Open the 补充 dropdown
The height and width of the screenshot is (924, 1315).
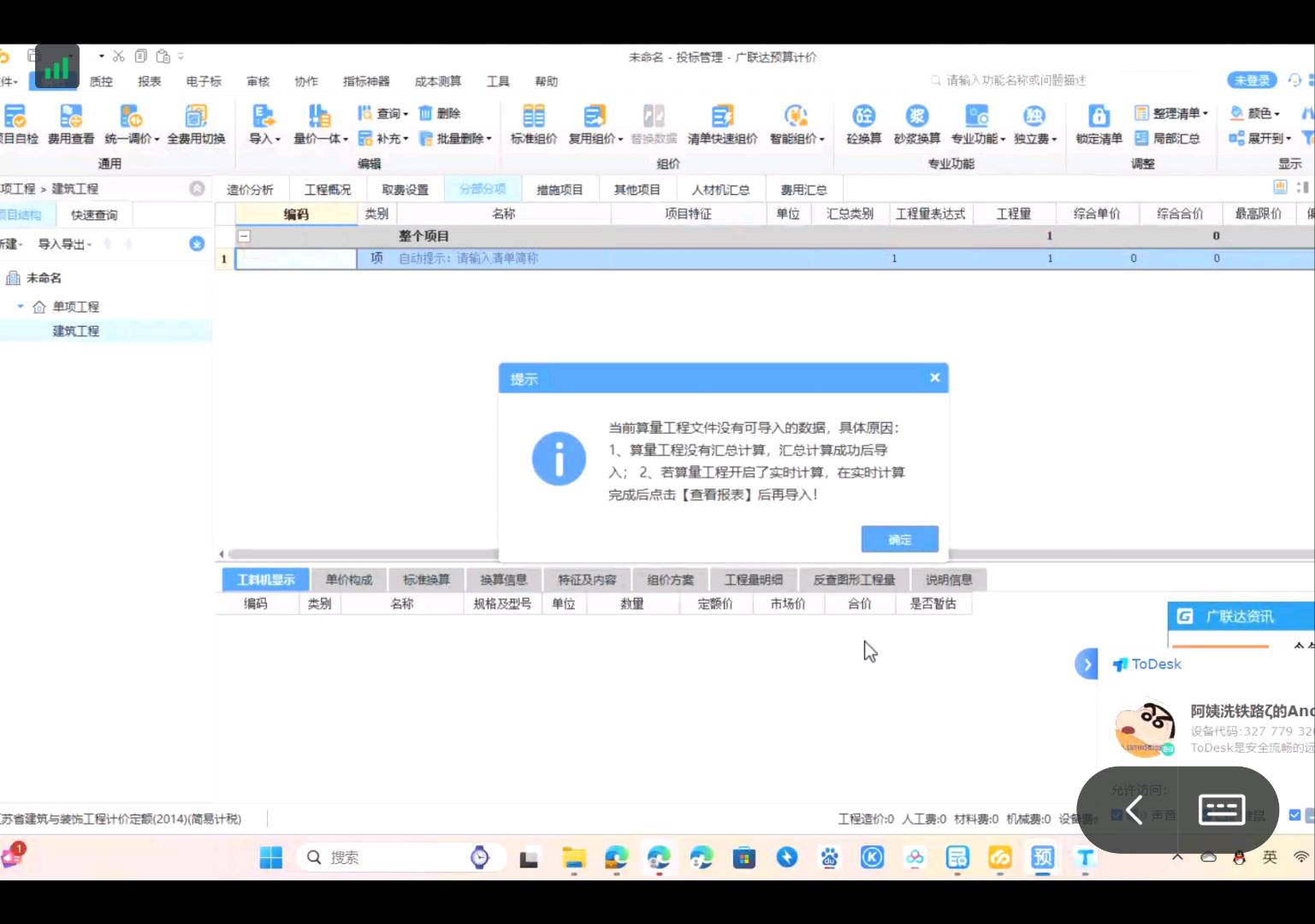click(x=383, y=138)
